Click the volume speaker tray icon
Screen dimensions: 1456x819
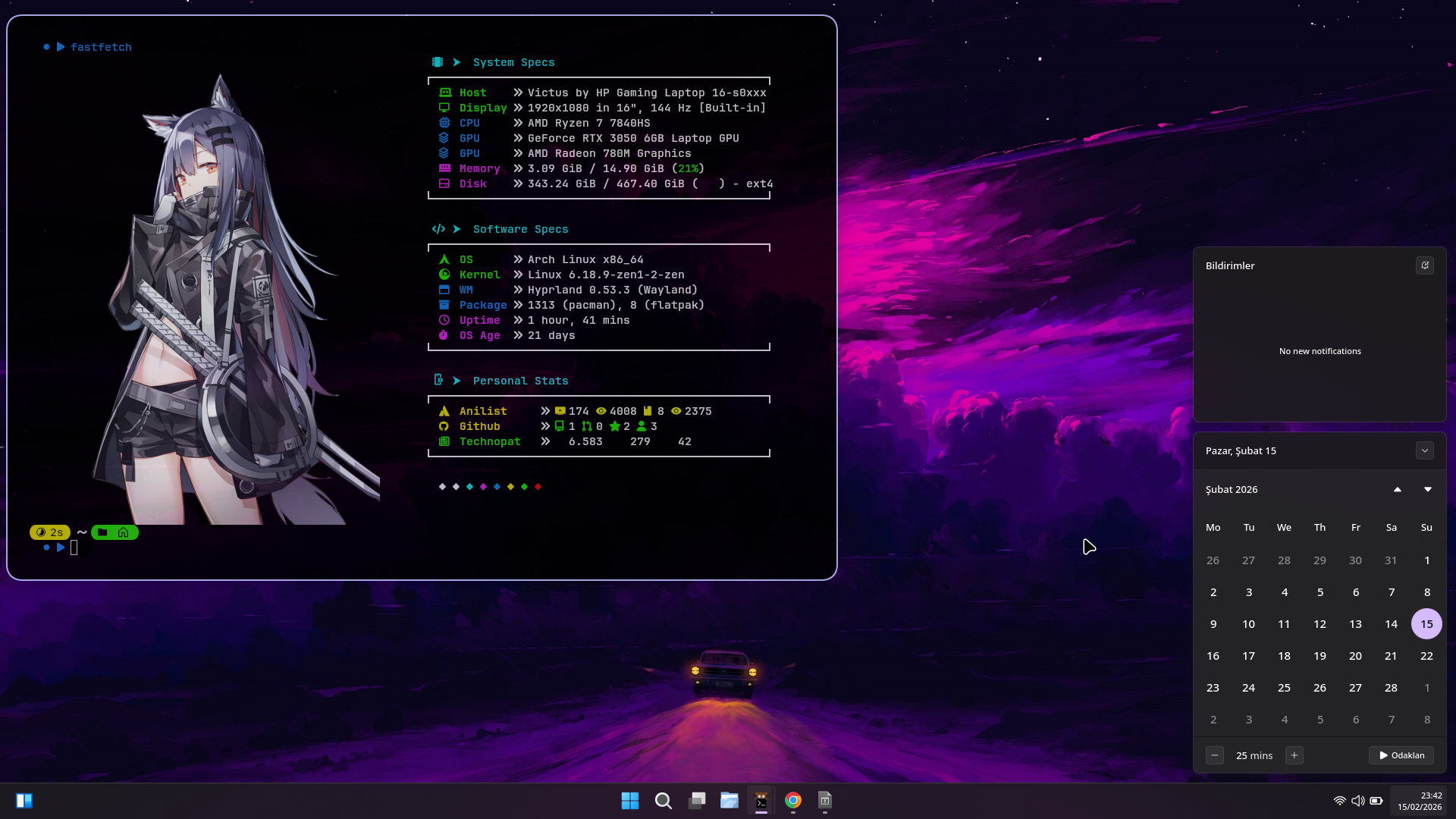[1357, 801]
